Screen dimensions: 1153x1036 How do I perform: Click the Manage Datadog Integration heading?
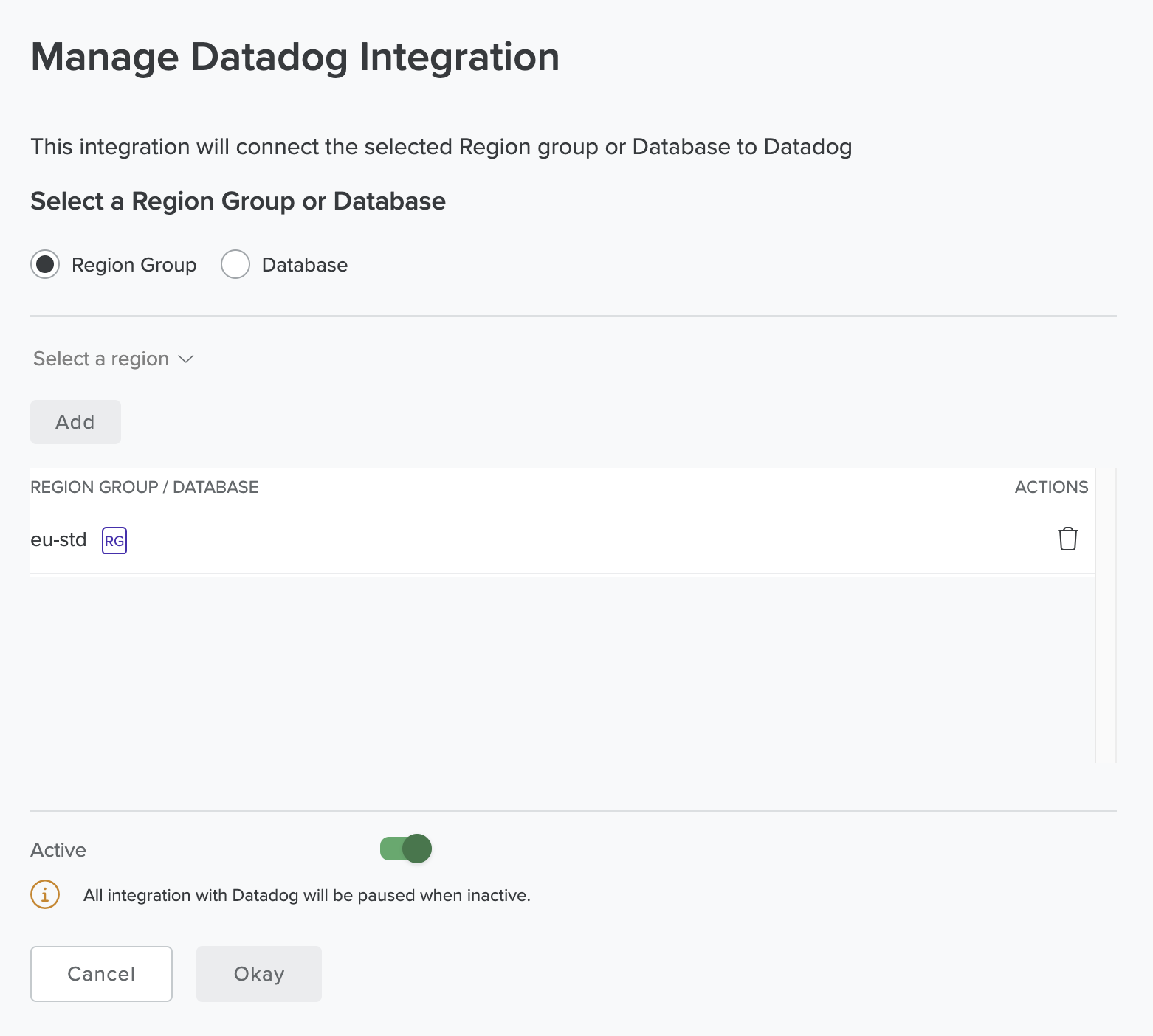[295, 57]
